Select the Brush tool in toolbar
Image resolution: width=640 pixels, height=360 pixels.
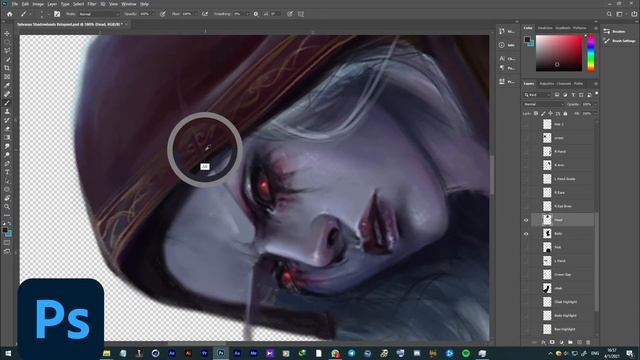pyautogui.click(x=7, y=103)
